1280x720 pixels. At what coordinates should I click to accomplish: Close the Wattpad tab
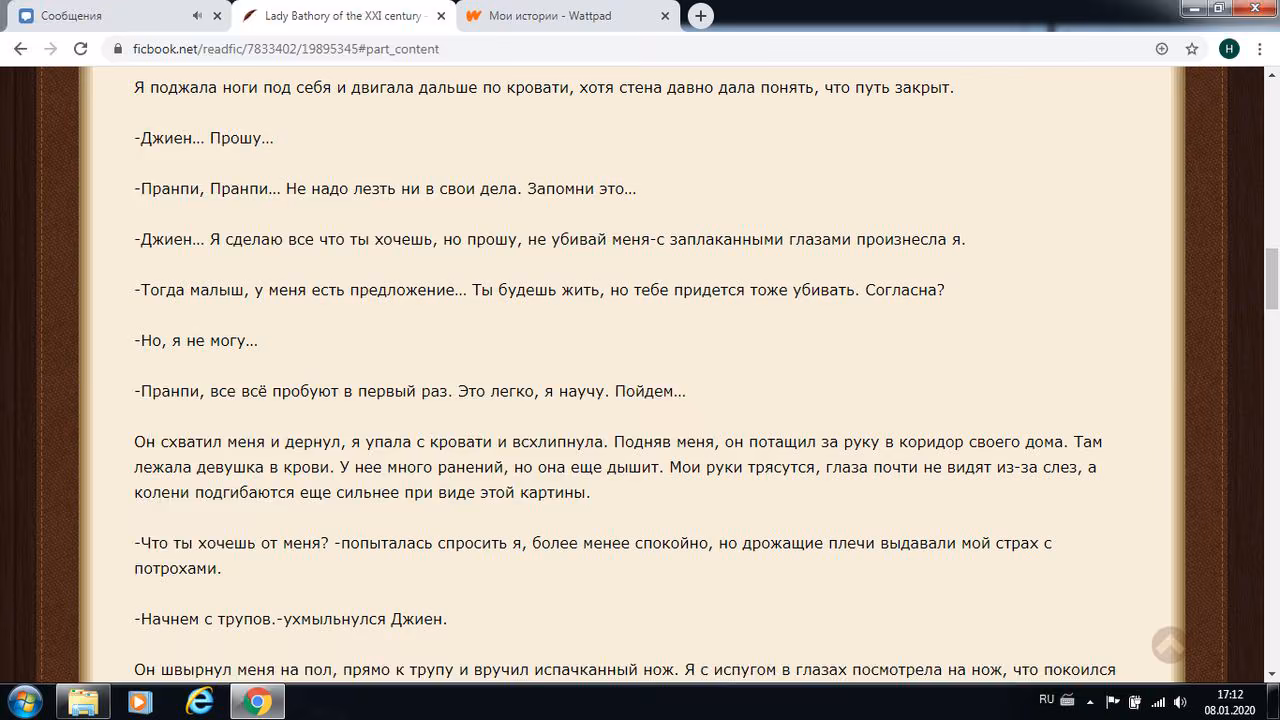(x=665, y=16)
